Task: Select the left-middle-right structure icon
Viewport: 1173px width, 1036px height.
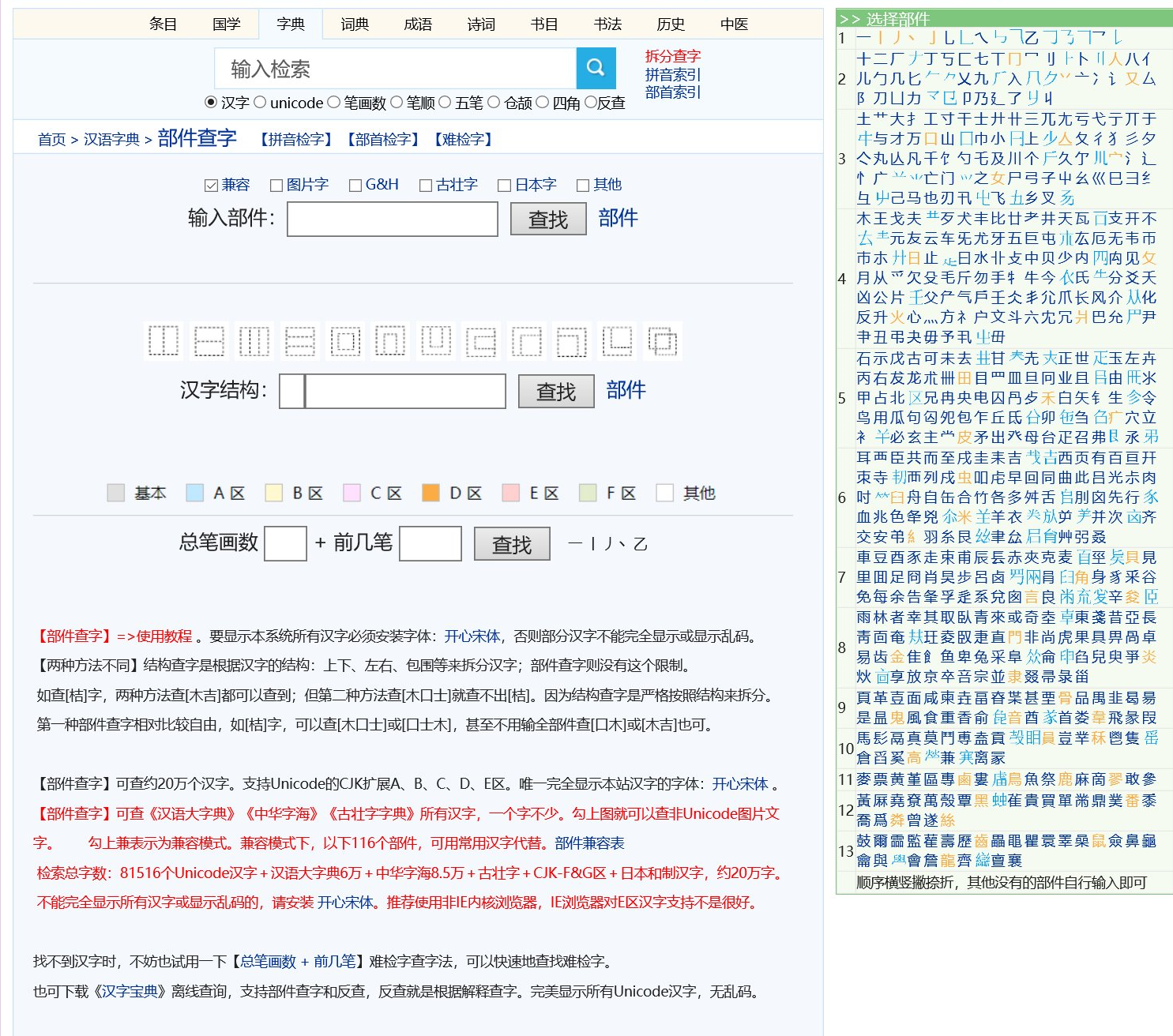Action: (254, 341)
